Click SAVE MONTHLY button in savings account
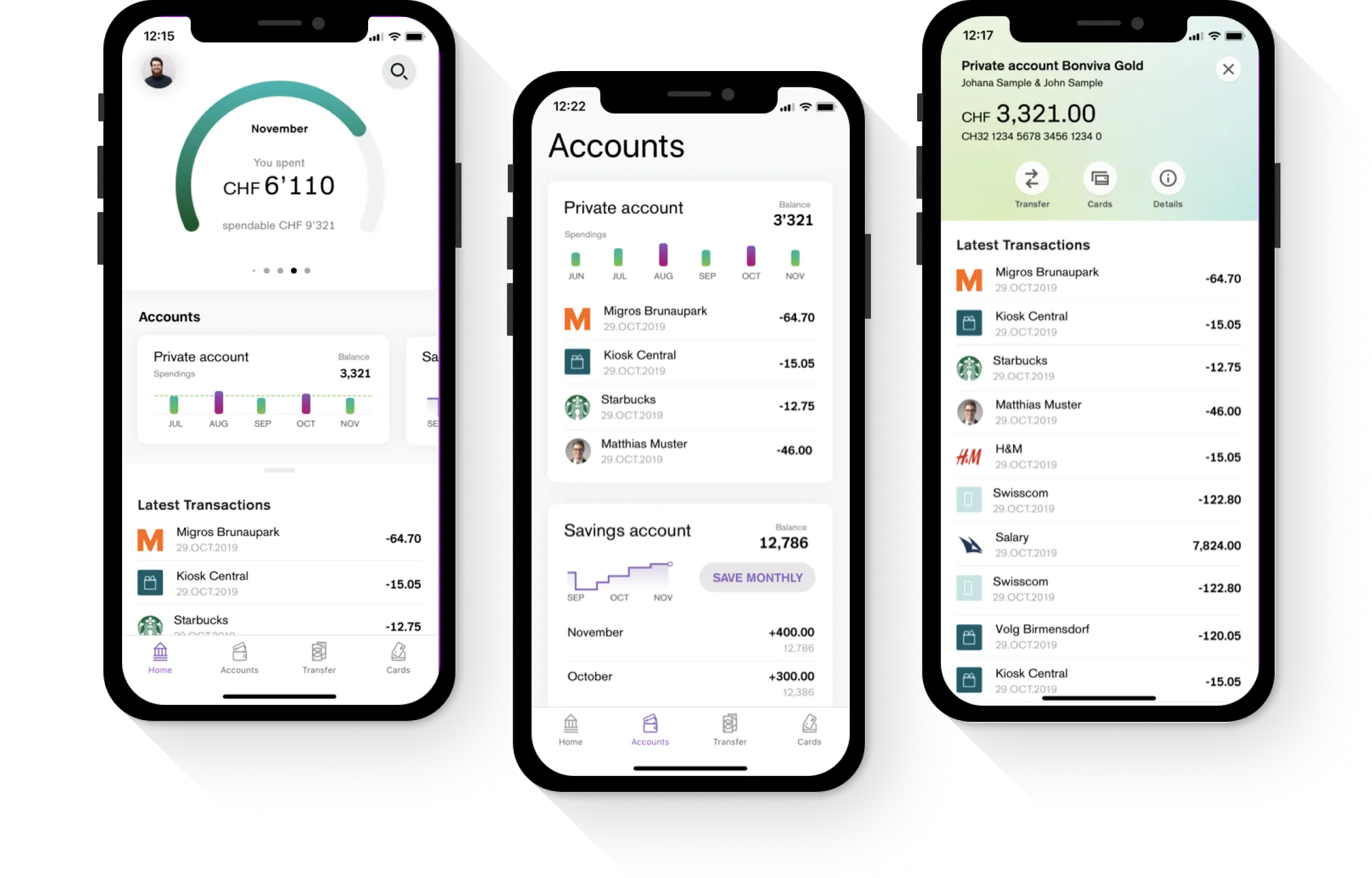Viewport: 1372px width, 878px height. [x=758, y=577]
